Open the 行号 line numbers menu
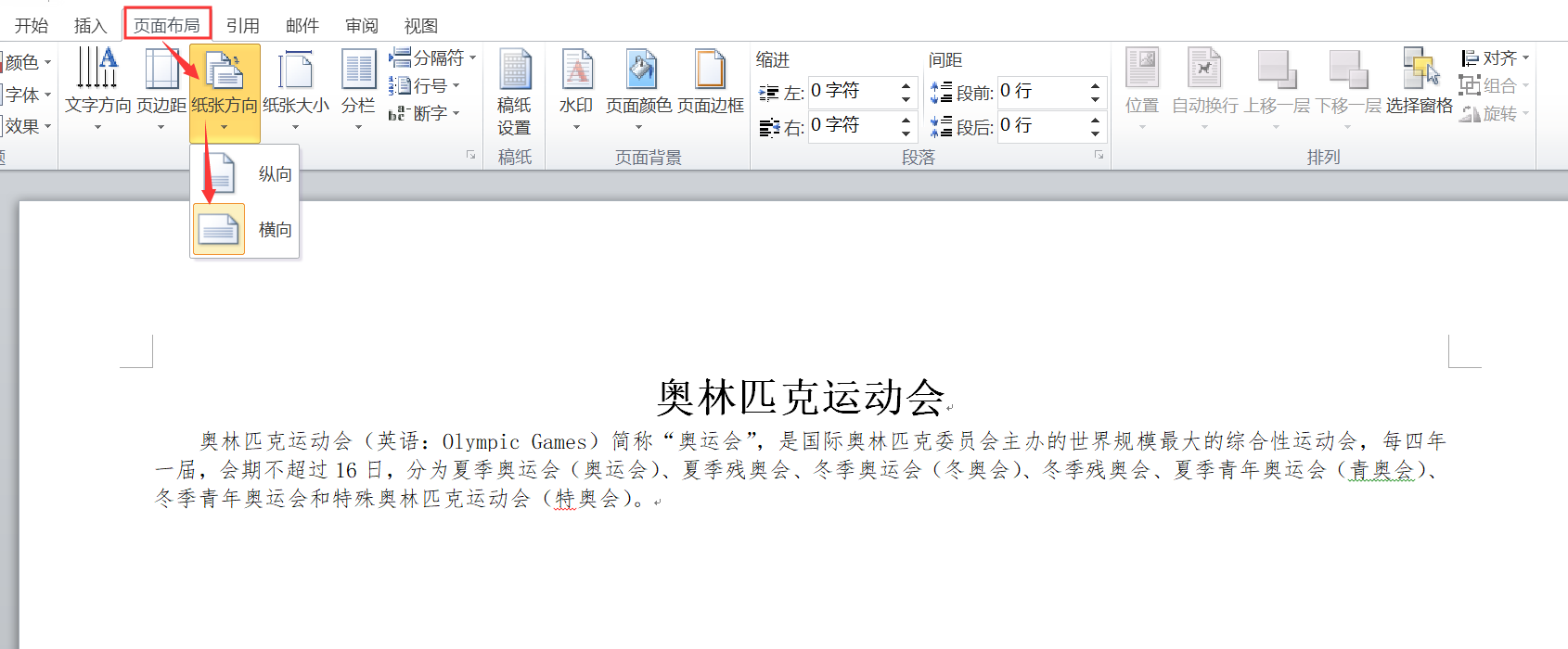This screenshot has width=1568, height=649. click(x=424, y=85)
